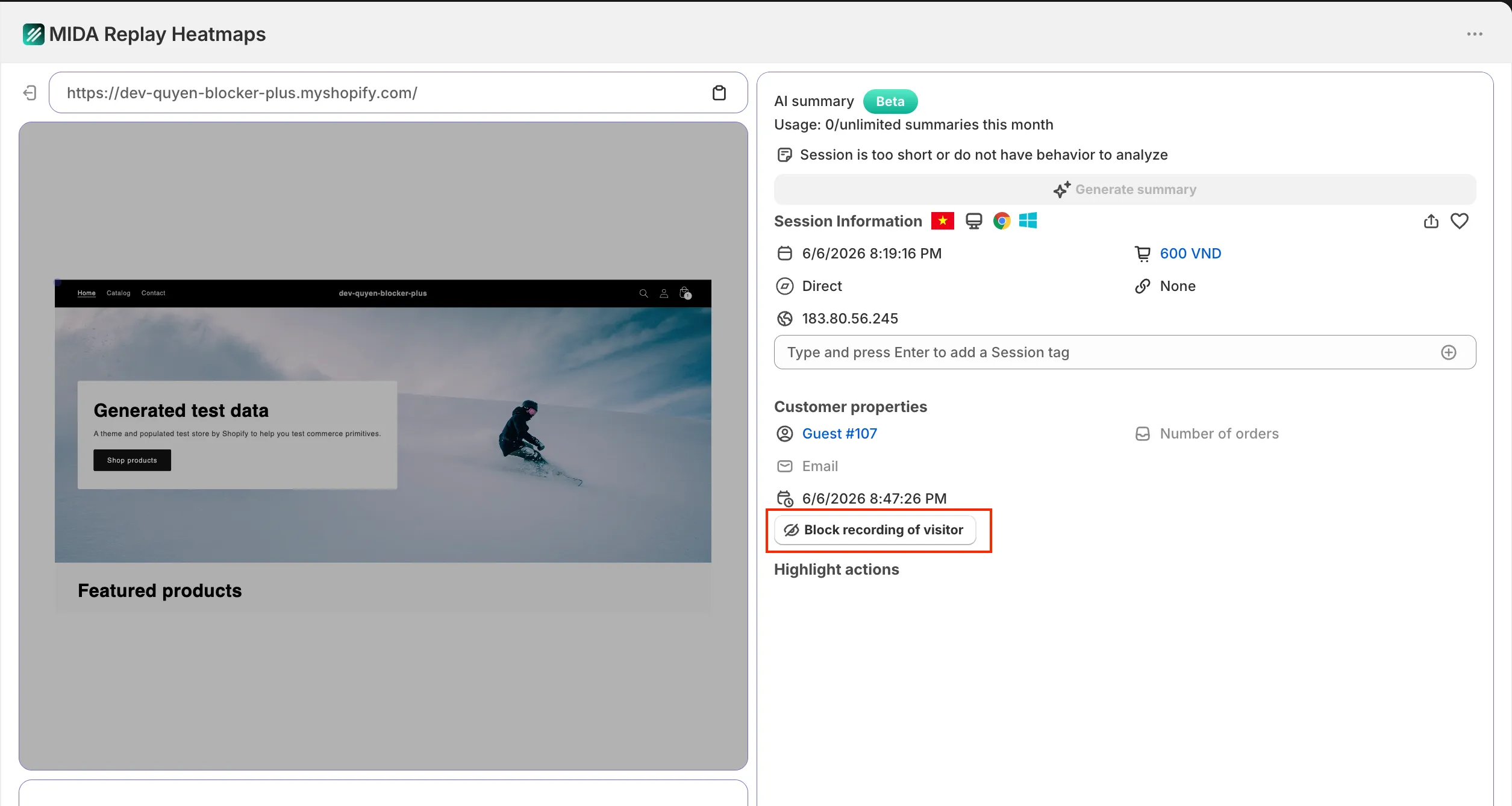Viewport: 1512px width, 806px height.
Task: Click the Contact link in the replayed store
Action: (x=153, y=293)
